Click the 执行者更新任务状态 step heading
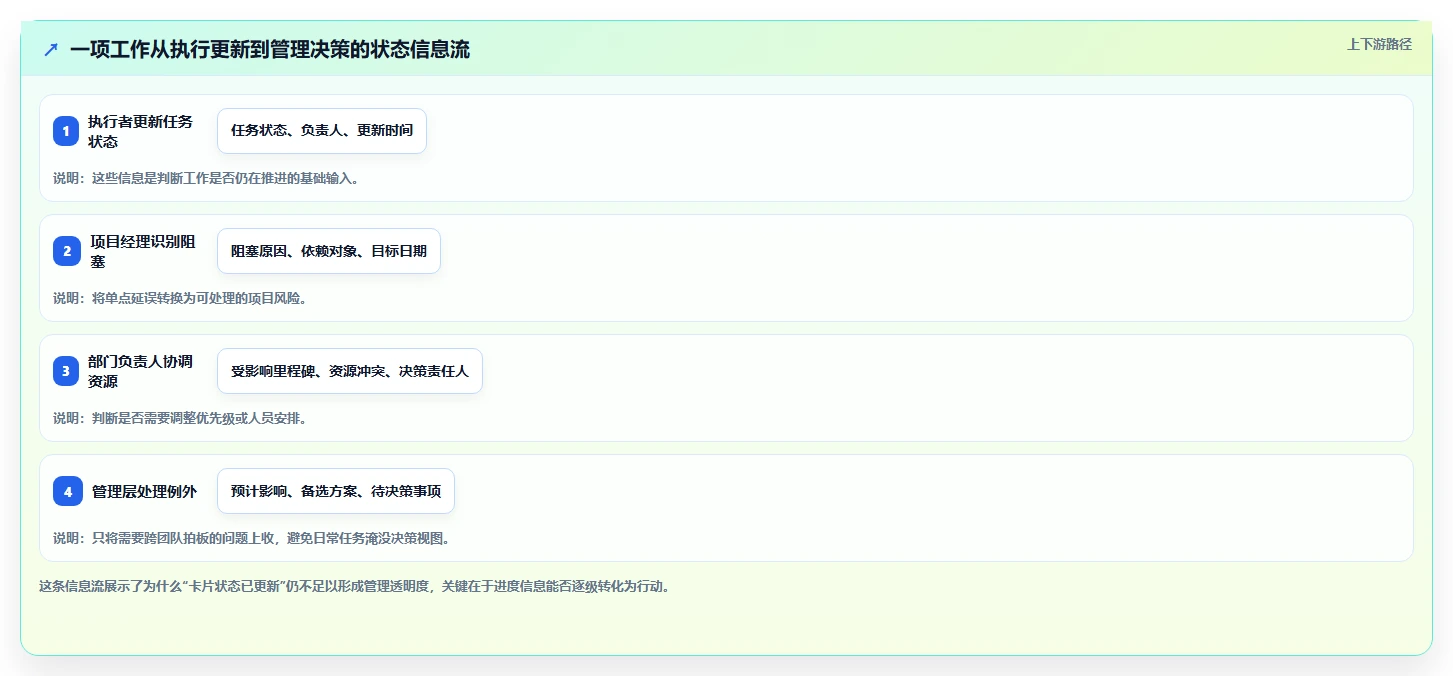The image size is (1453, 676). 141,131
